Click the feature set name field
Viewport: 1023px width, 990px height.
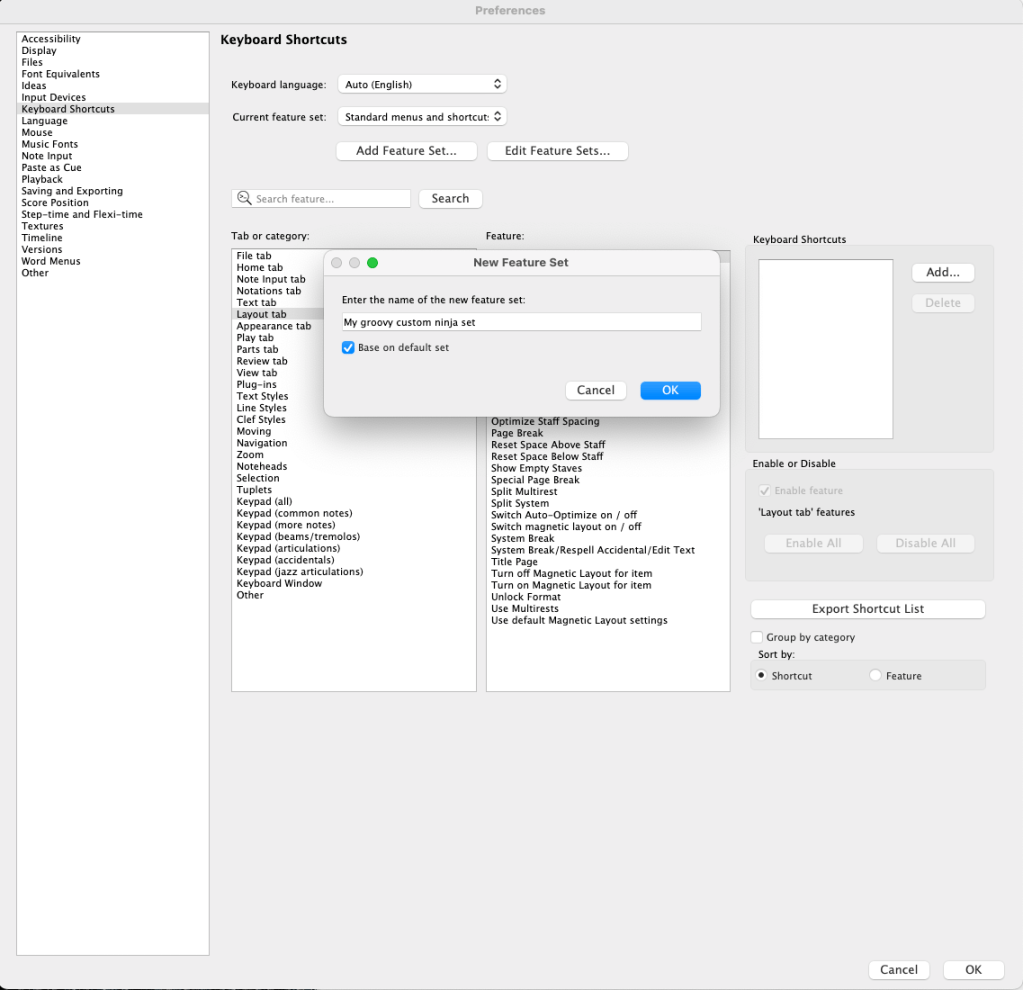520,322
